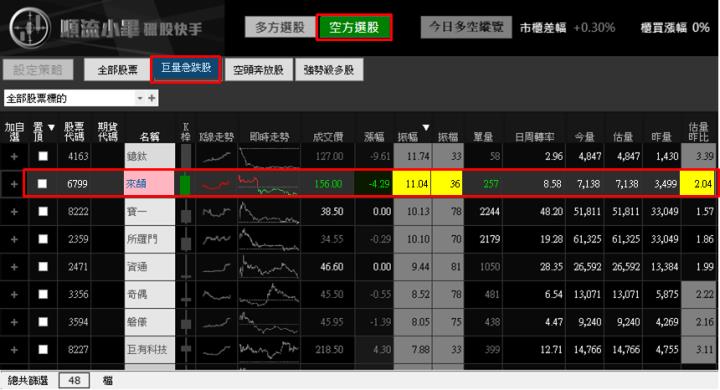Open K-line trend mini chart for 6799
The image size is (720, 390).
216,184
